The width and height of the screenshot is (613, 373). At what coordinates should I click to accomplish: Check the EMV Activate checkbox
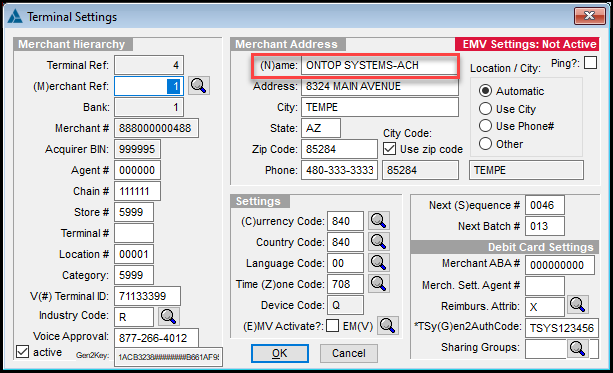332,326
